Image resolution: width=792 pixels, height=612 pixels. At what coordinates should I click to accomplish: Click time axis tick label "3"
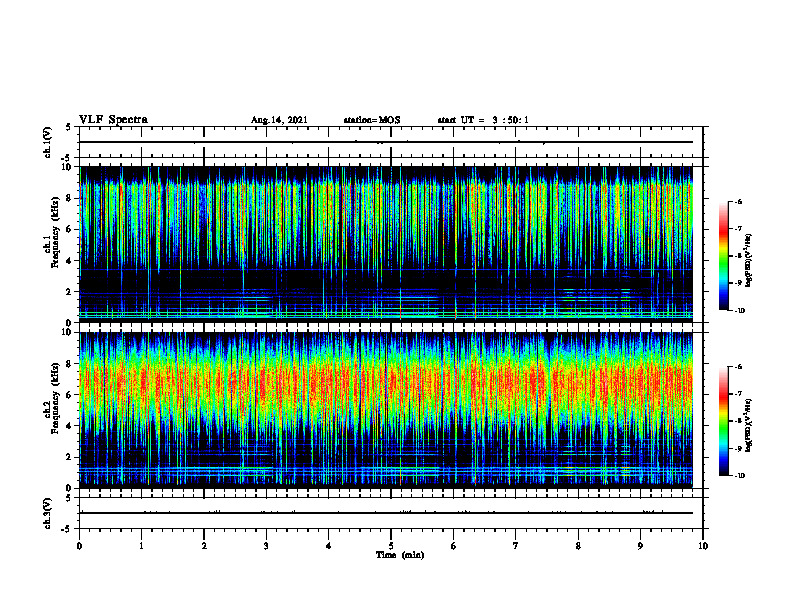pos(266,546)
